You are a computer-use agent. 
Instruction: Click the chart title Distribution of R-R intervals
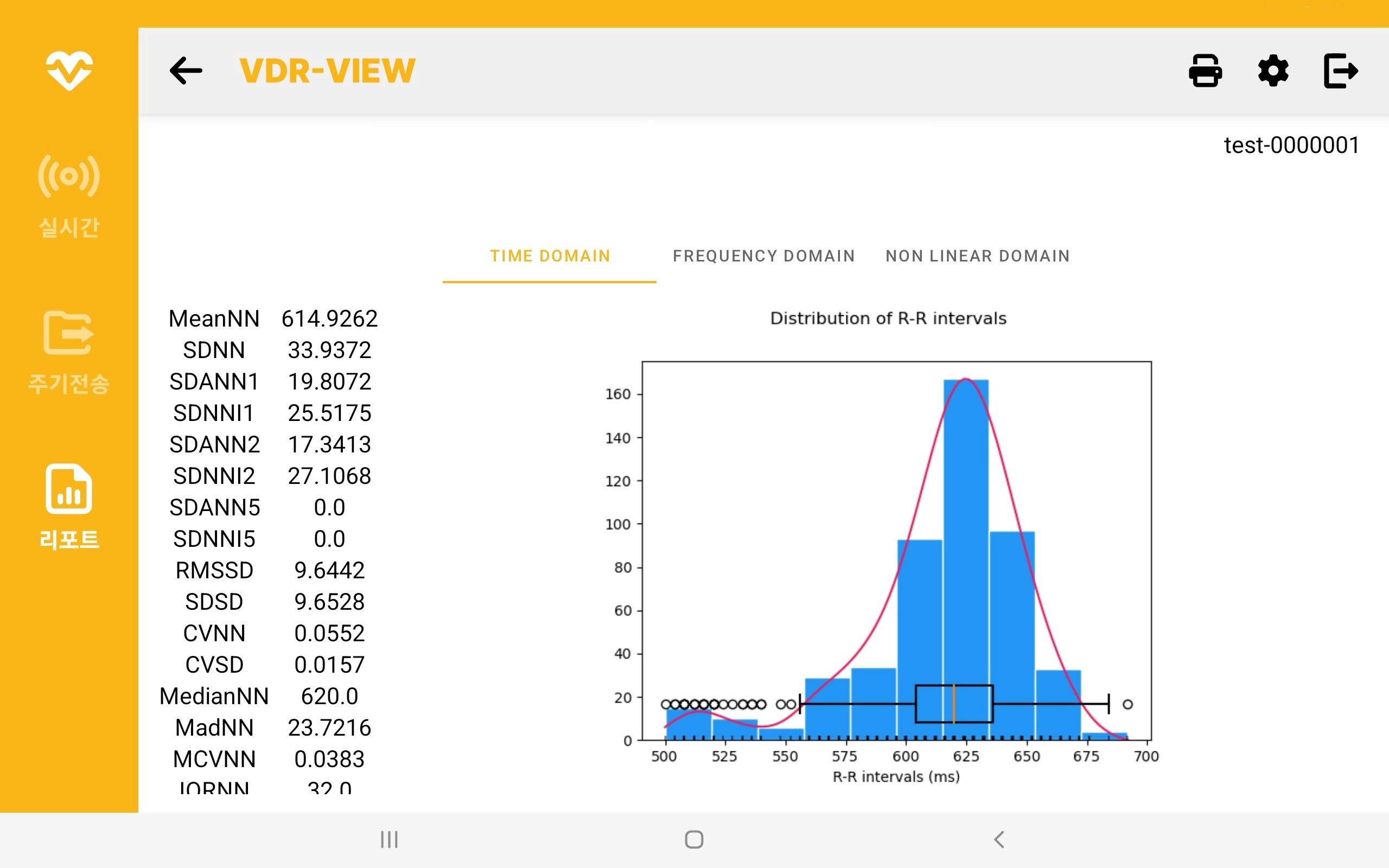coord(889,318)
